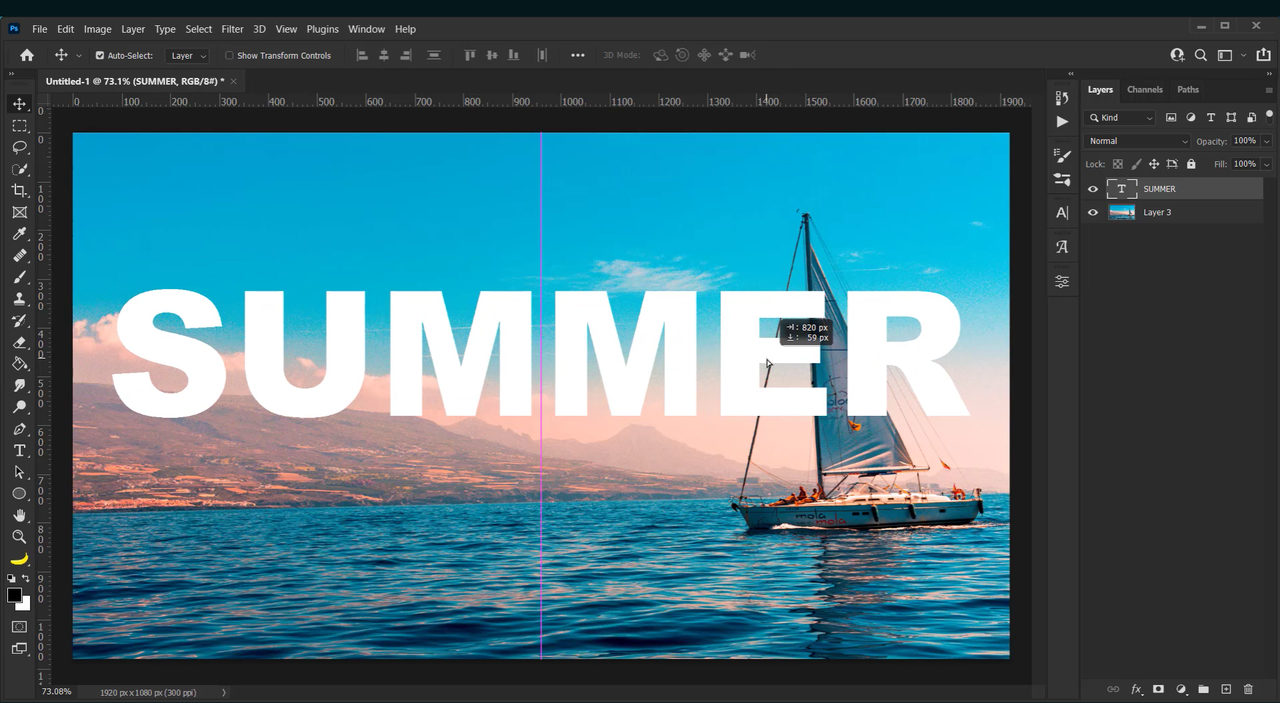Viewport: 1280px width, 703px height.
Task: Open the Filter menu
Action: coord(232,29)
